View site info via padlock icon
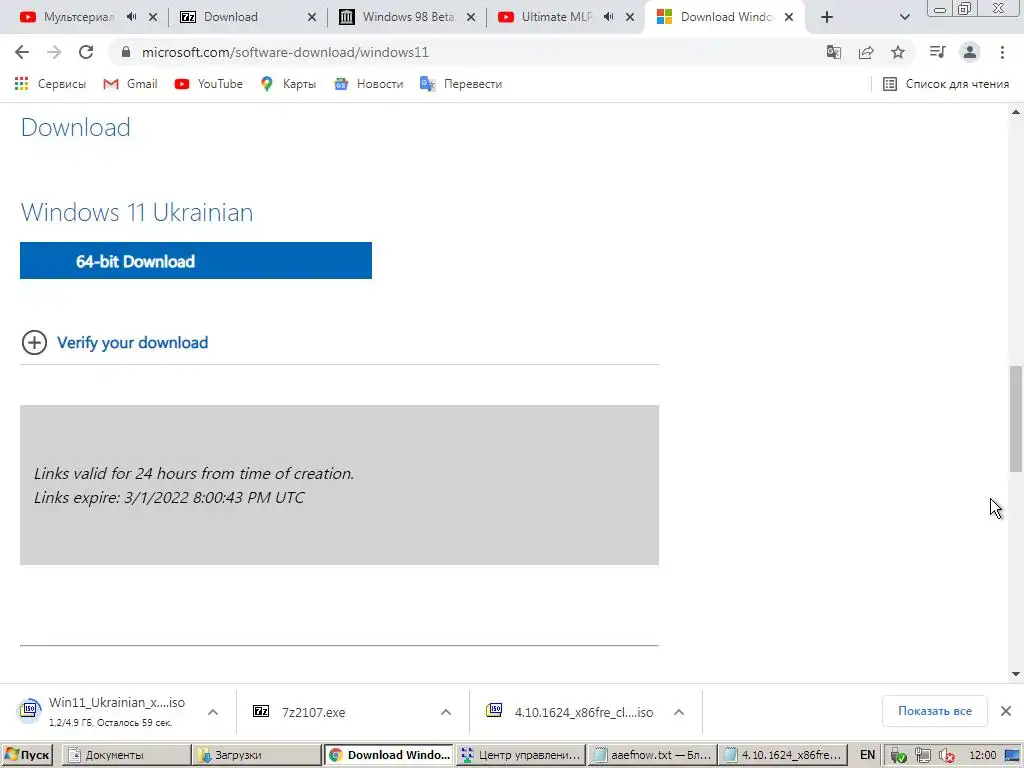This screenshot has width=1024, height=768. (x=126, y=52)
